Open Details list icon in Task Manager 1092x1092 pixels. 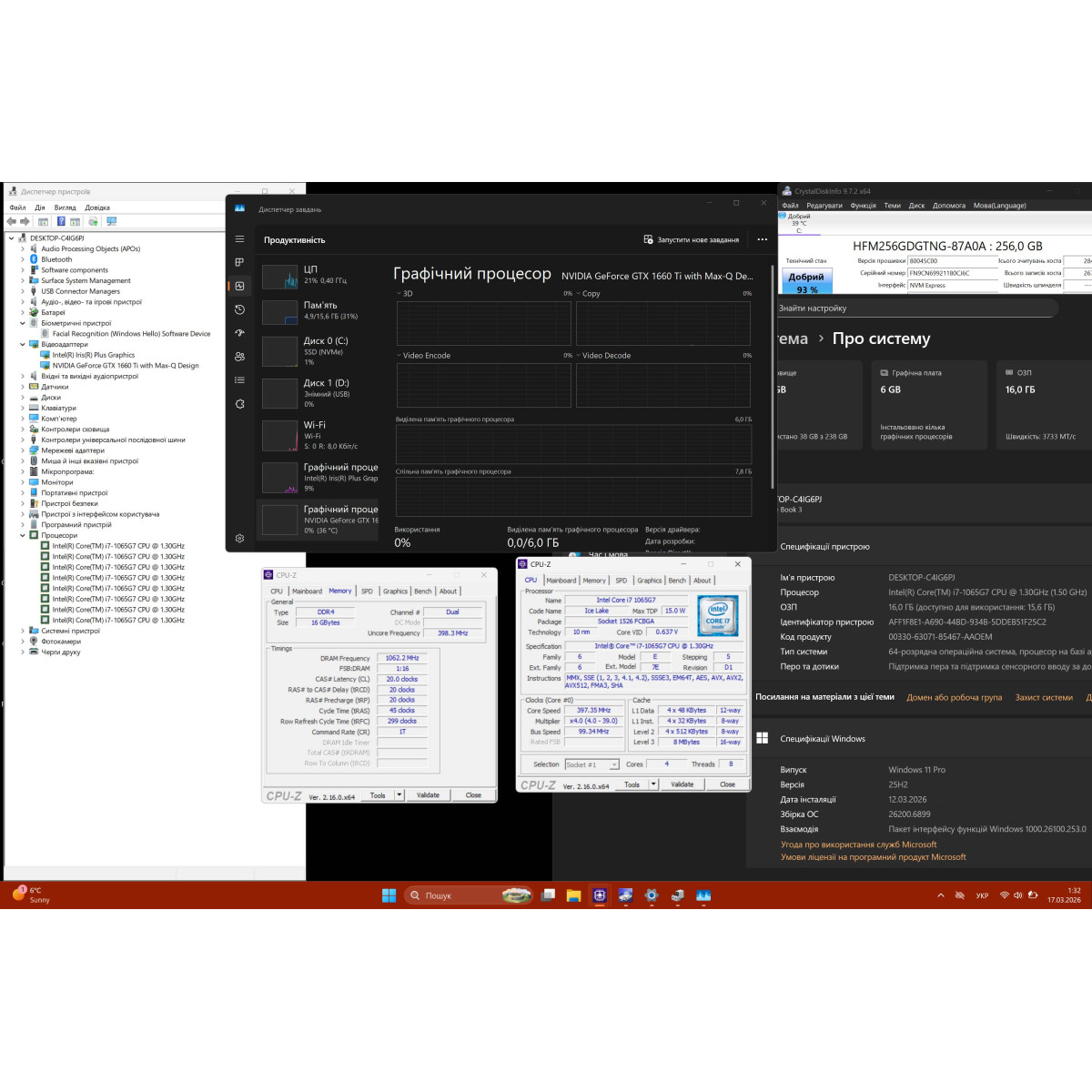tap(239, 380)
